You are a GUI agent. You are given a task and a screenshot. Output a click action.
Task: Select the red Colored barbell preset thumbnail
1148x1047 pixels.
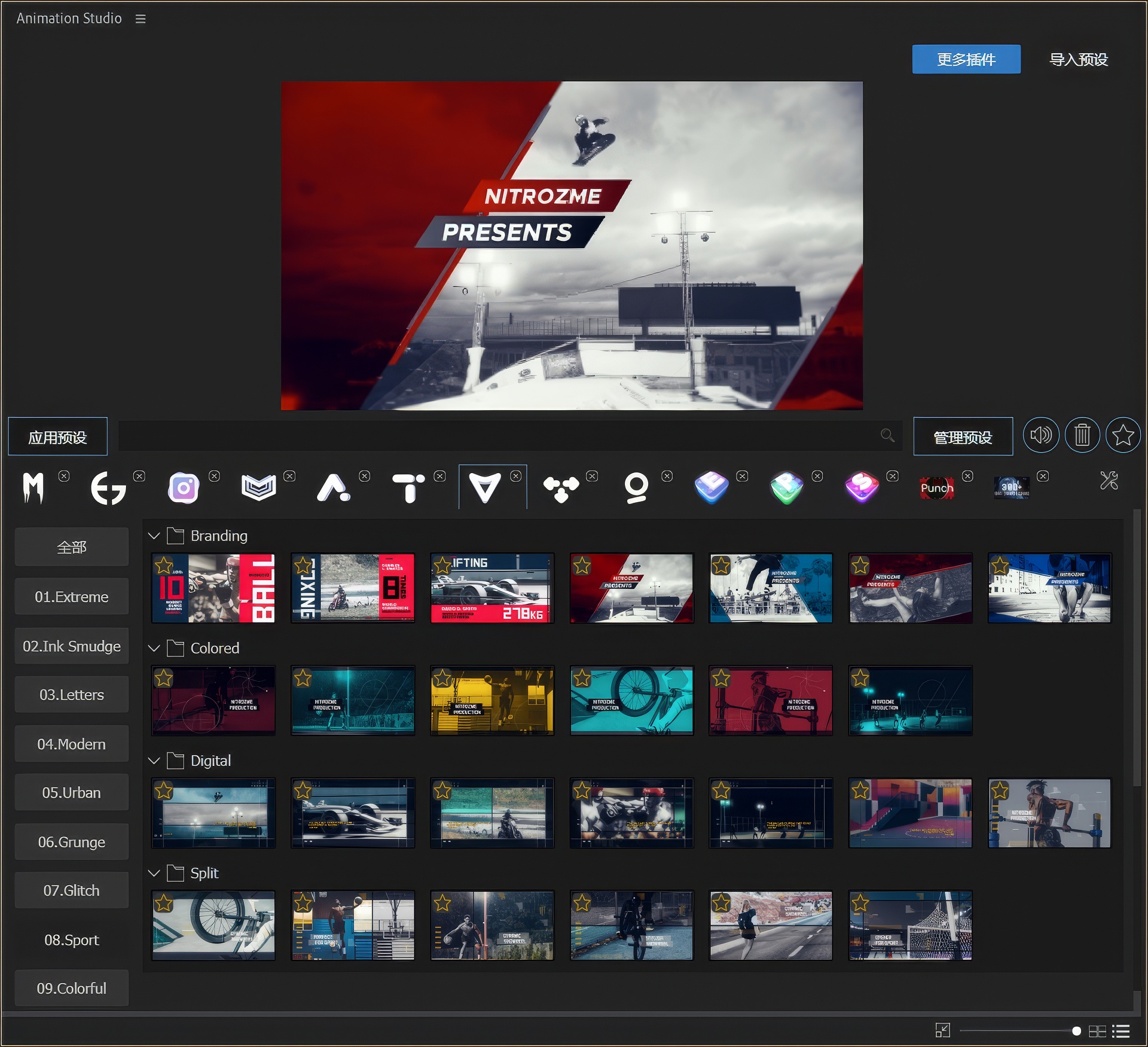tap(771, 700)
